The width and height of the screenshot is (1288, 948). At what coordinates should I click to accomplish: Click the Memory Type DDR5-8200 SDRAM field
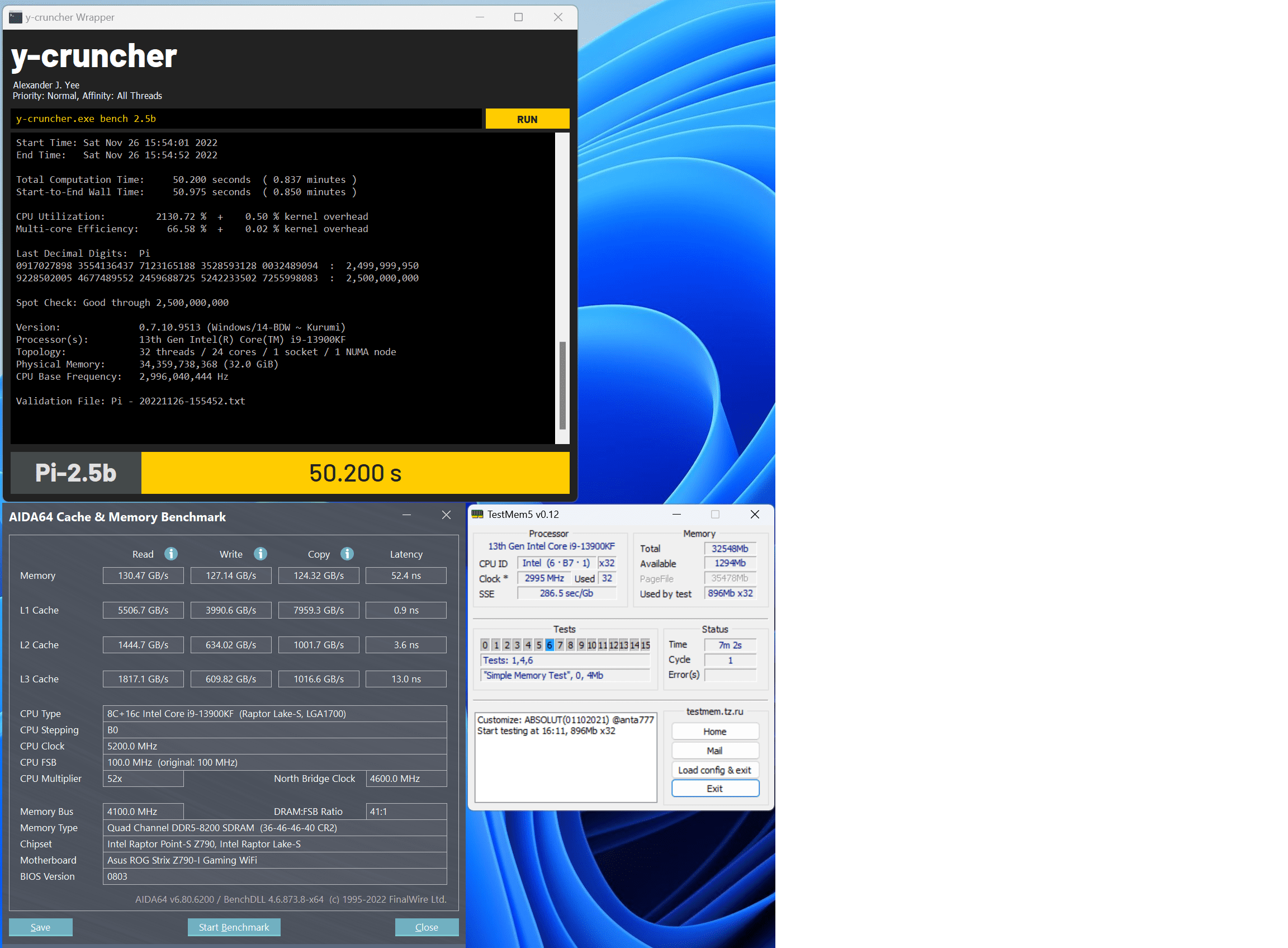tap(274, 828)
